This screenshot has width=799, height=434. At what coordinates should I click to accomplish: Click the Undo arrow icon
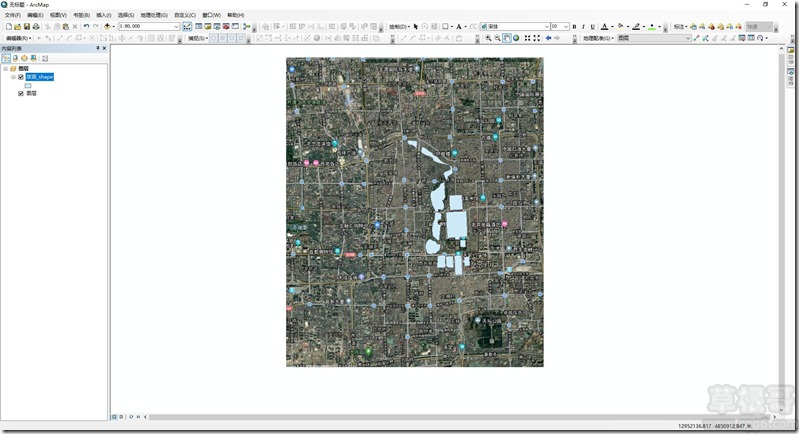pos(86,26)
